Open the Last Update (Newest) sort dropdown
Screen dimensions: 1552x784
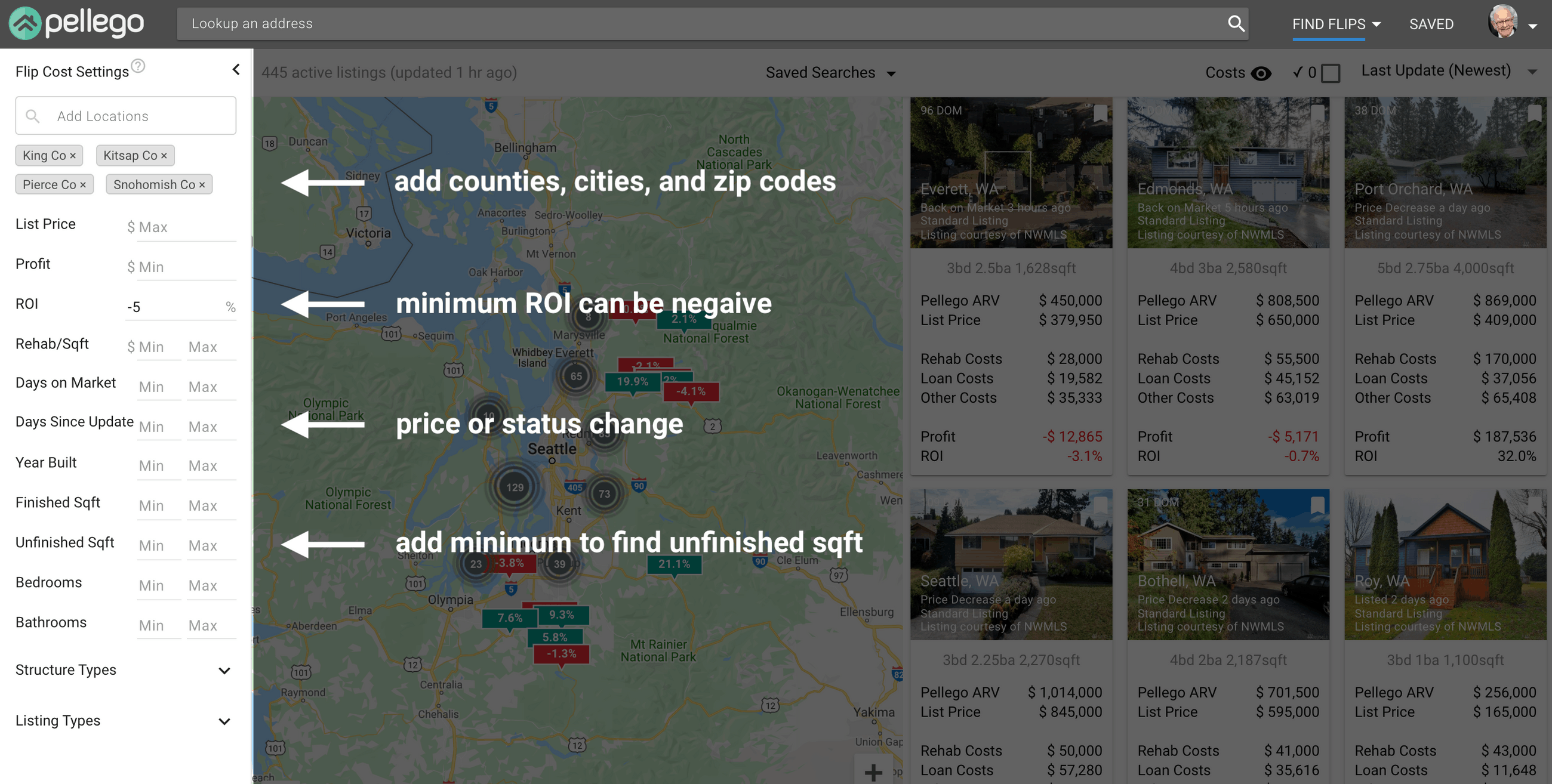coord(1437,70)
